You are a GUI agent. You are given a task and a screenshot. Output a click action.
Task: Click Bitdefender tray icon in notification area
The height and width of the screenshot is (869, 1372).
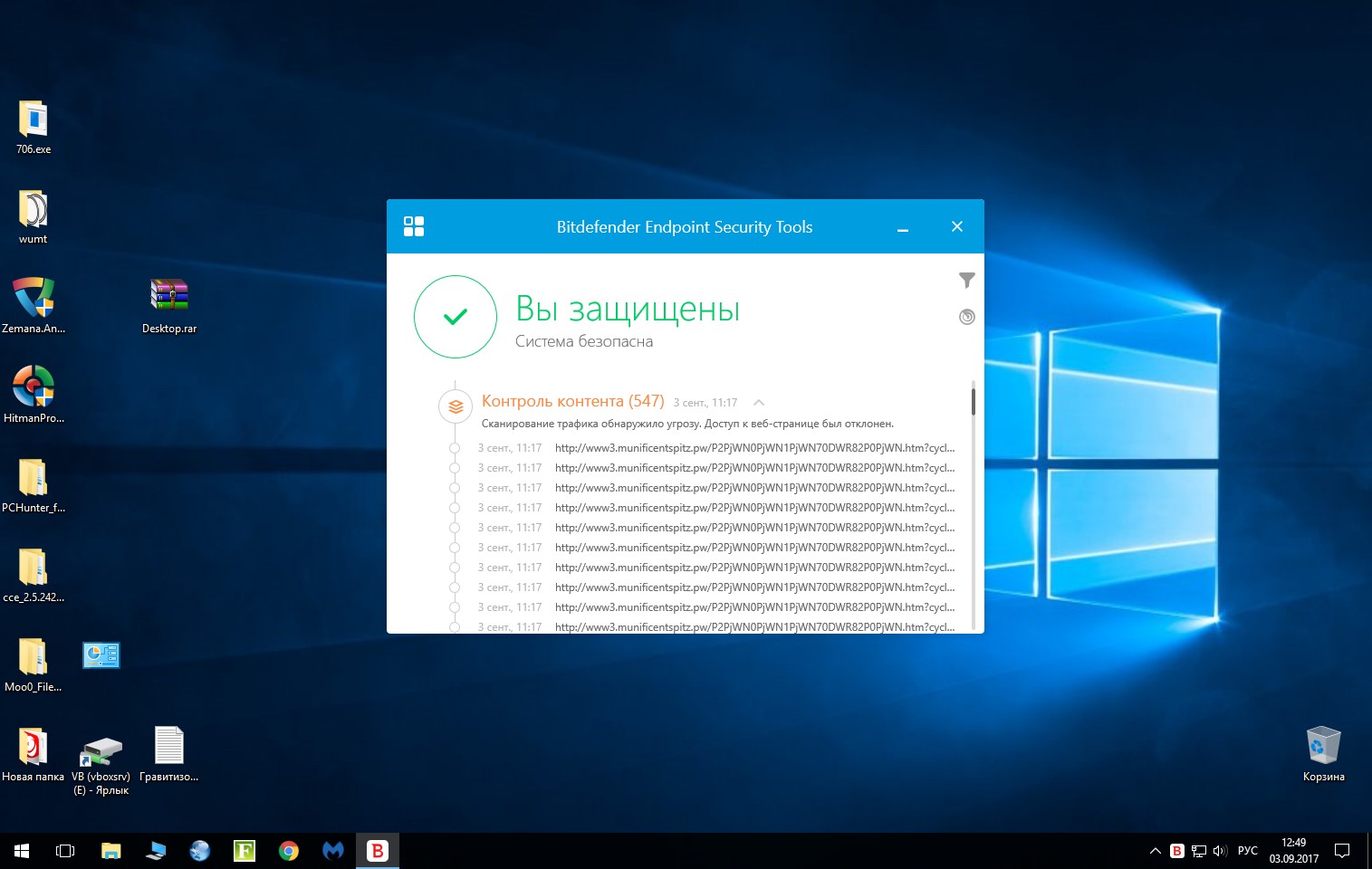coord(1176,851)
